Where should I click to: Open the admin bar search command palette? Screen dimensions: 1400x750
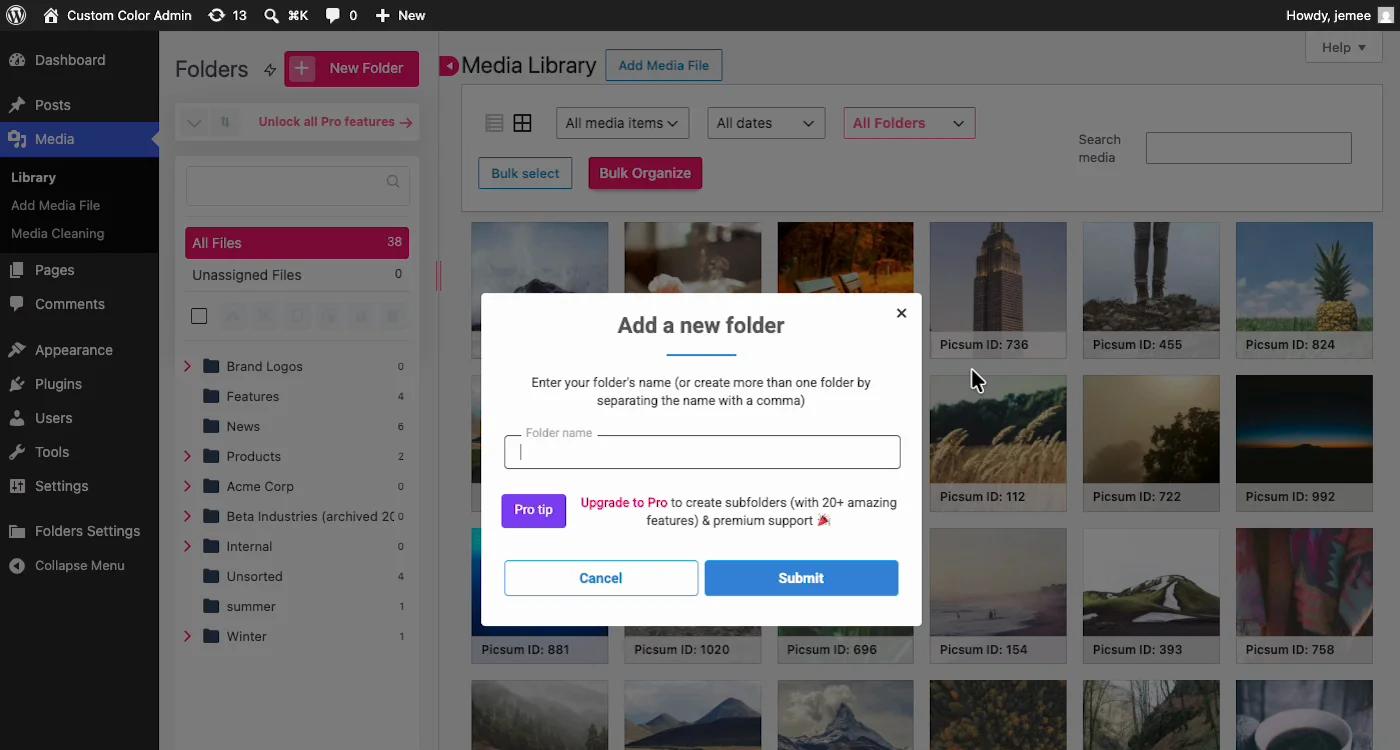tap(286, 15)
